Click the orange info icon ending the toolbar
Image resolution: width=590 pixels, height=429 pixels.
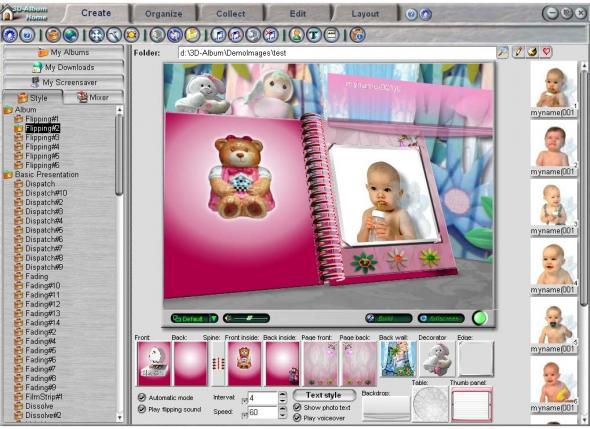click(357, 35)
